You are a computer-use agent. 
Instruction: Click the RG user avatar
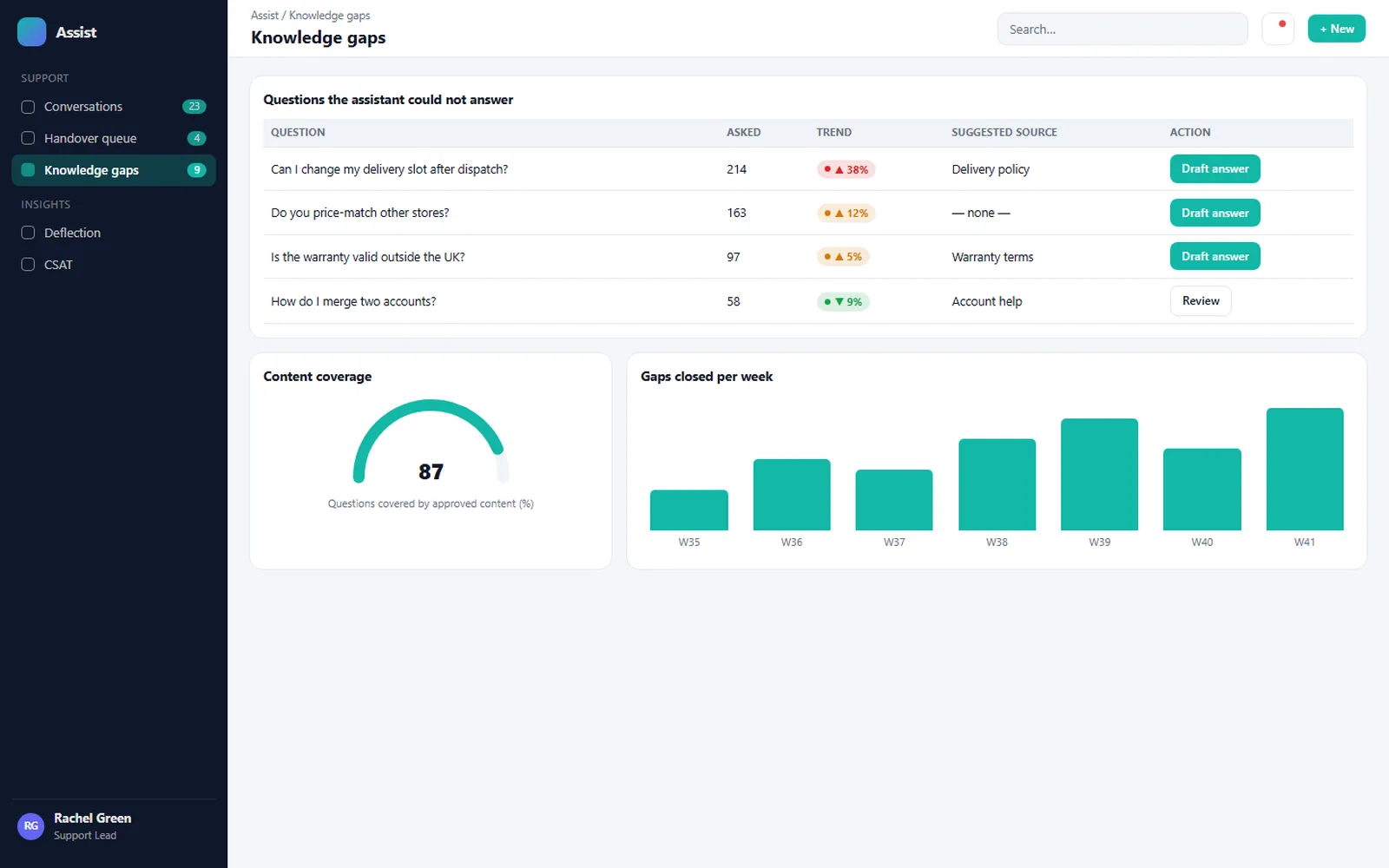coord(31,826)
